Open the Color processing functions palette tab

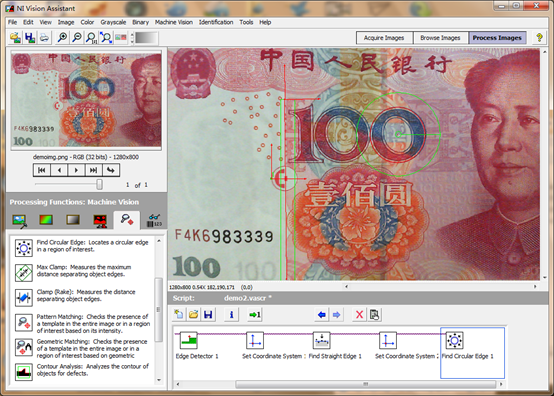pos(46,220)
